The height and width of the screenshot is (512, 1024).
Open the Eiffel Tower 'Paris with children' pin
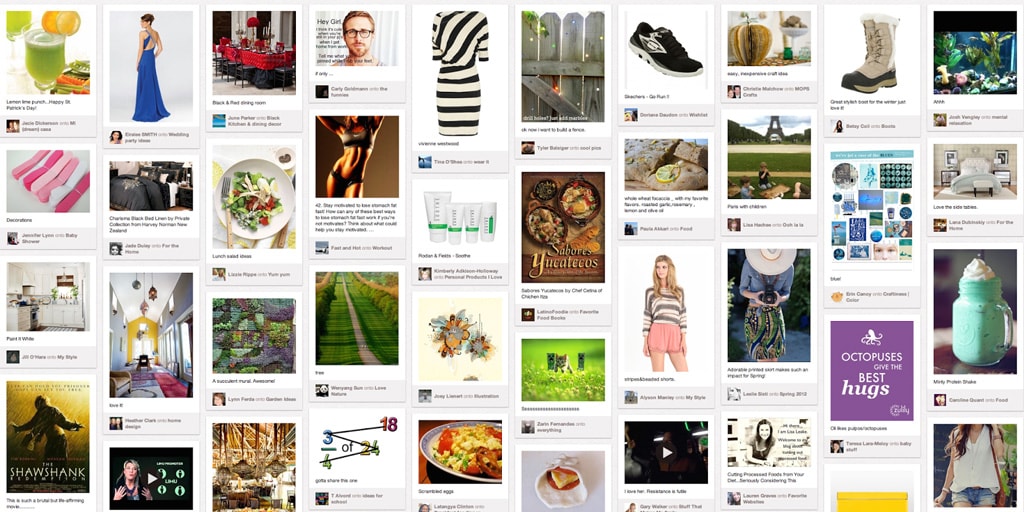(x=769, y=157)
